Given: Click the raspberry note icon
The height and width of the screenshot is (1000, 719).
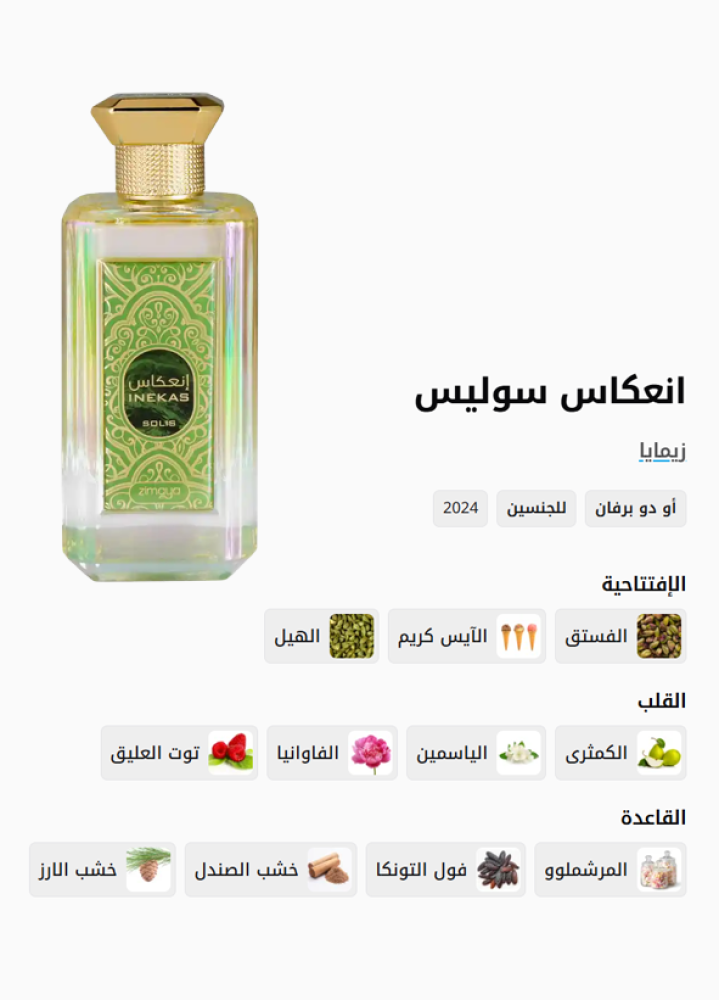Looking at the screenshot, I should [231, 753].
